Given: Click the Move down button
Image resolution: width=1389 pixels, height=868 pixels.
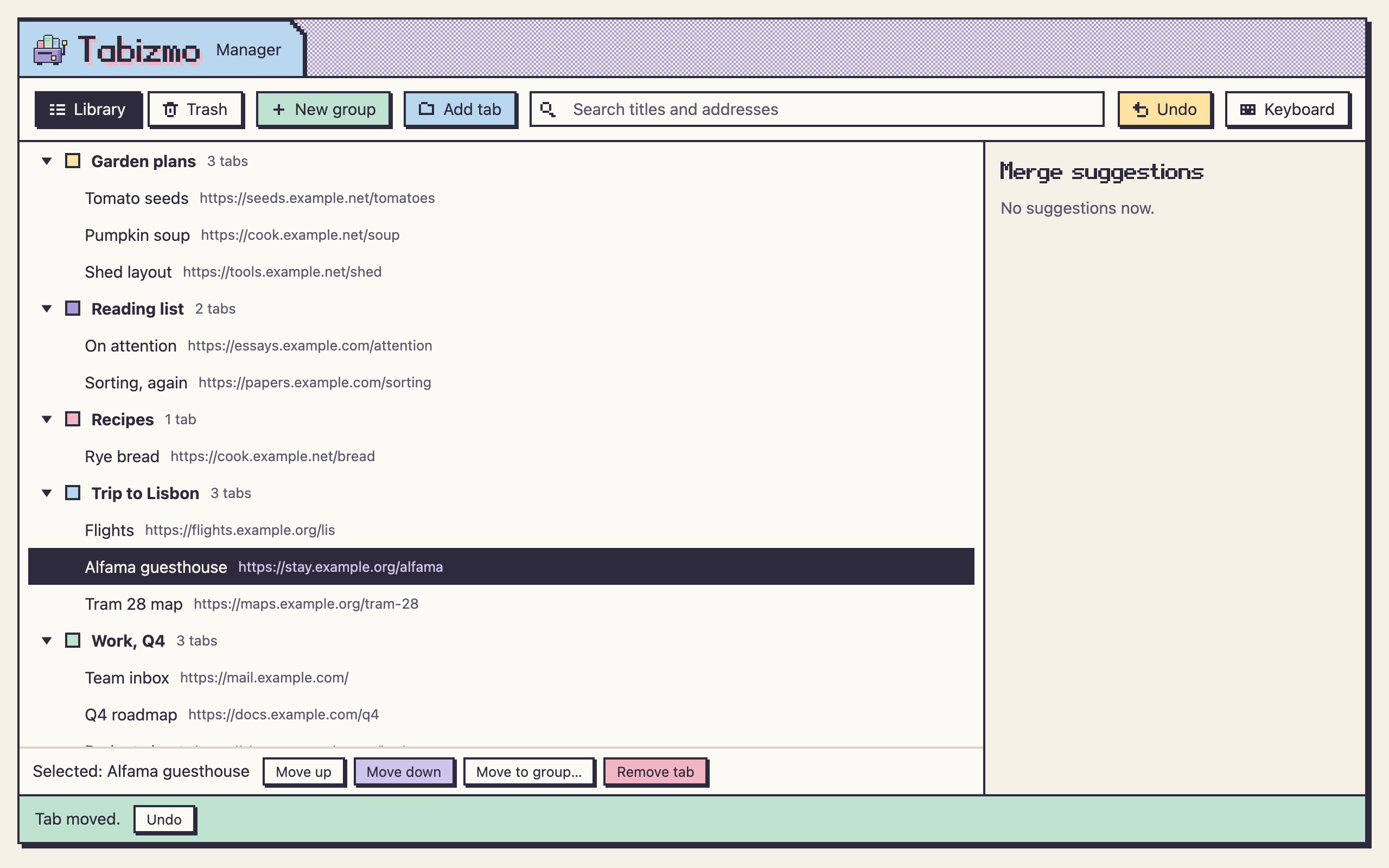Looking at the screenshot, I should coord(404,772).
